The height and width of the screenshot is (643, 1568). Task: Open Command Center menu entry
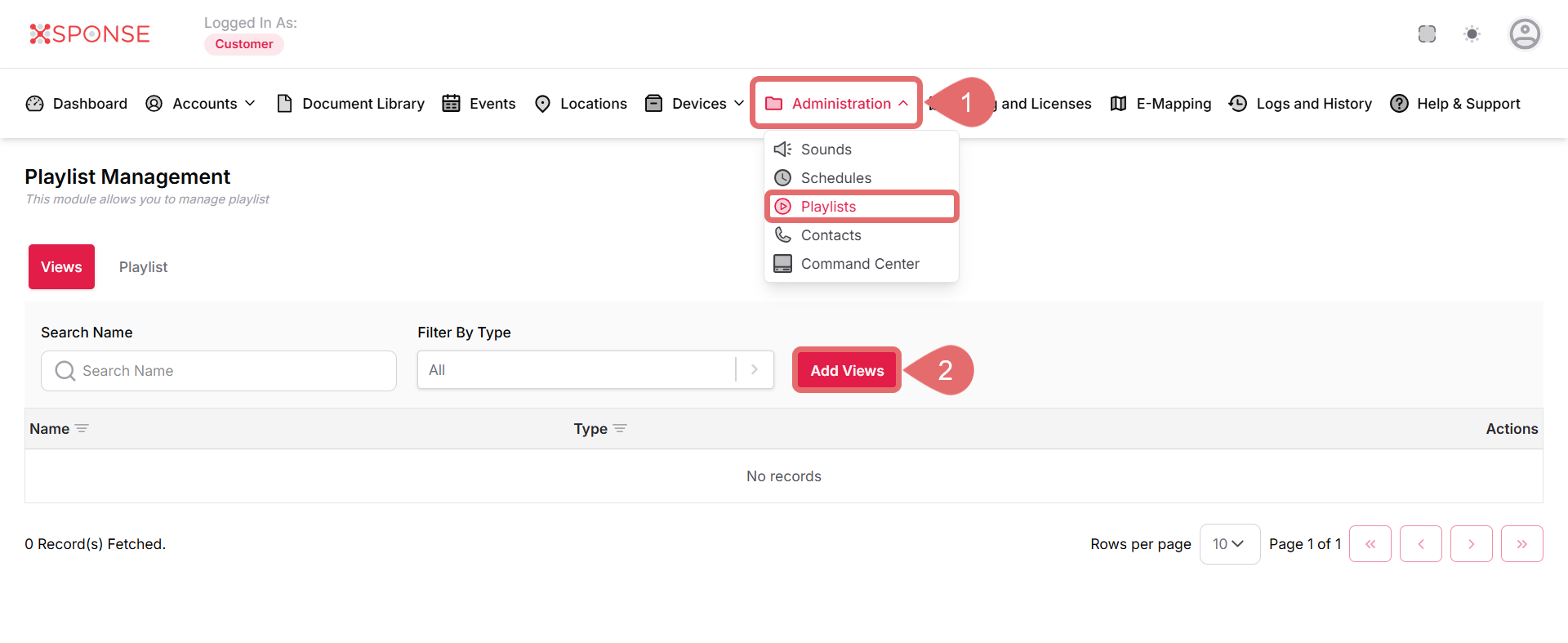pyautogui.click(x=859, y=264)
